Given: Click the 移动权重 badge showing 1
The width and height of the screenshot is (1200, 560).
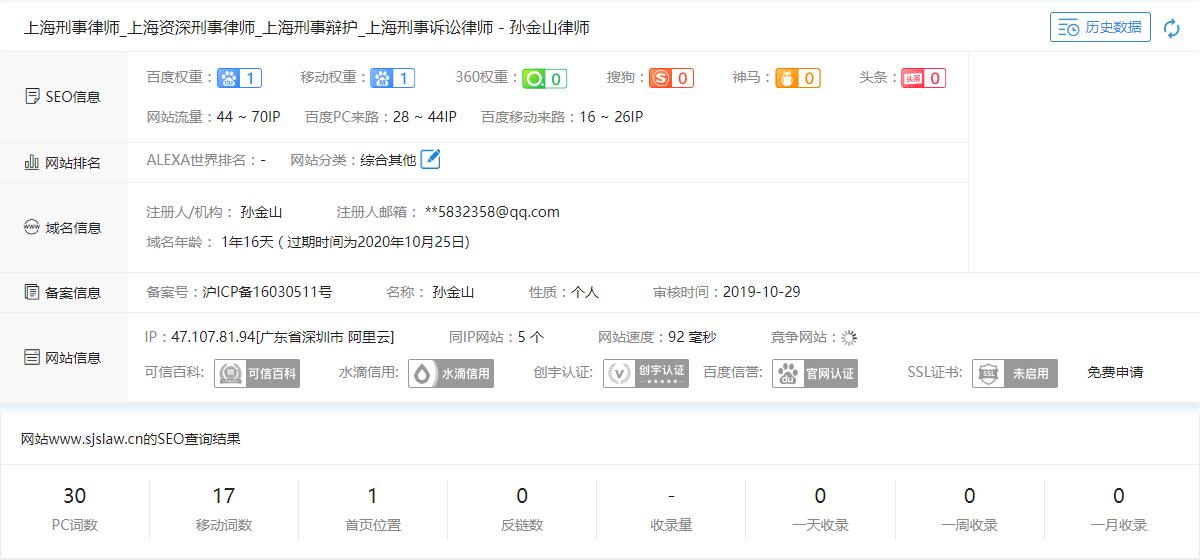Looking at the screenshot, I should [x=392, y=78].
